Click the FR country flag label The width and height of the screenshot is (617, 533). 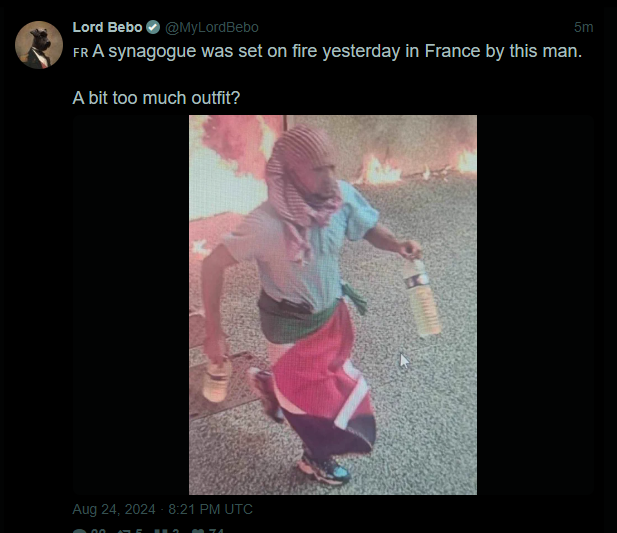click(81, 53)
